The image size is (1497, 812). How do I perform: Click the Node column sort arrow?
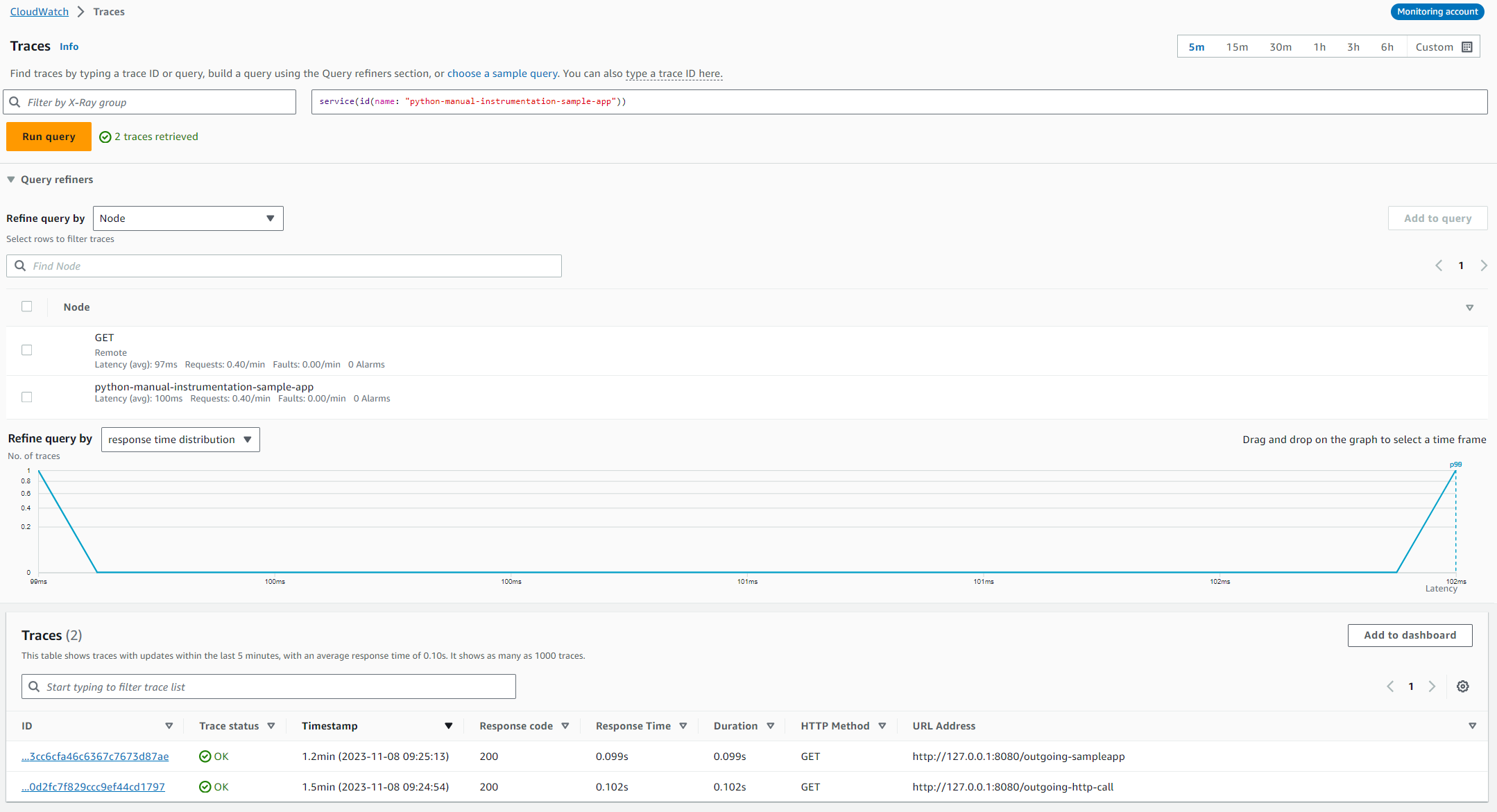pos(1469,307)
